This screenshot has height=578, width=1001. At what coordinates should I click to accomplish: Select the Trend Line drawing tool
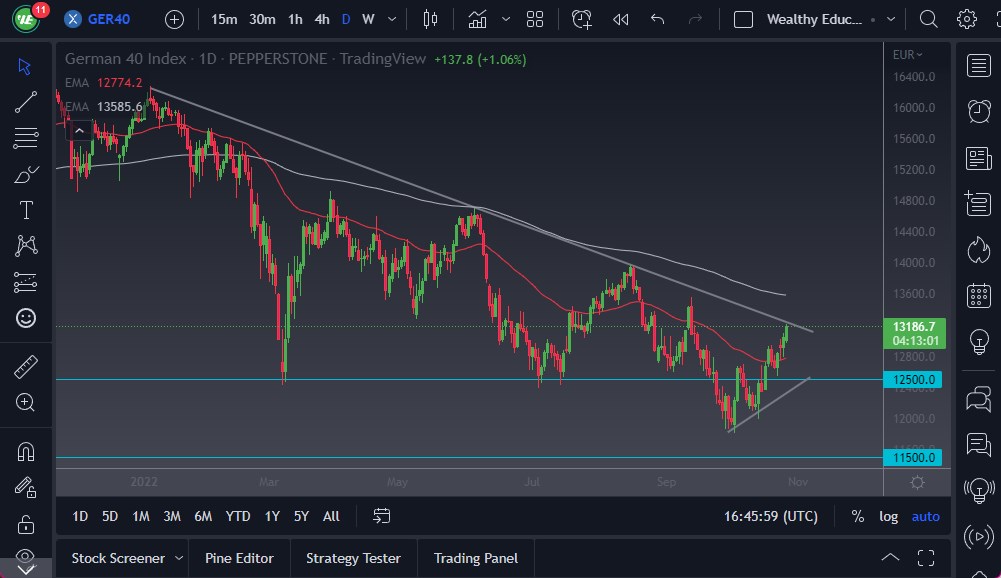click(26, 102)
